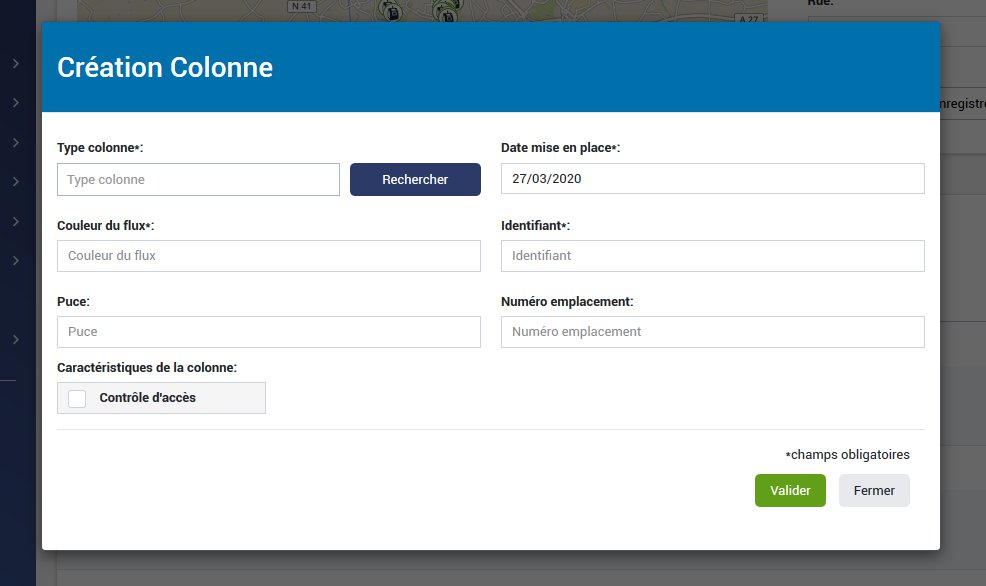Open the Date mise en place field showing 27/03/2020
The image size is (986, 586).
pos(712,178)
